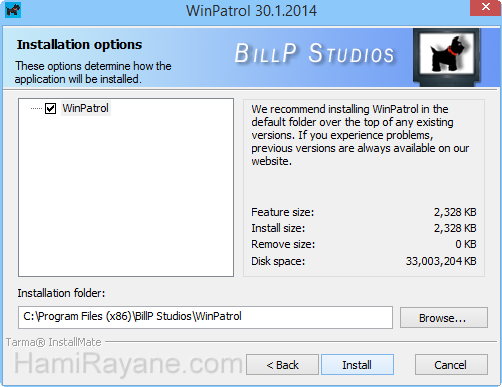Click the Feature size value 2,328 KB

click(x=455, y=212)
